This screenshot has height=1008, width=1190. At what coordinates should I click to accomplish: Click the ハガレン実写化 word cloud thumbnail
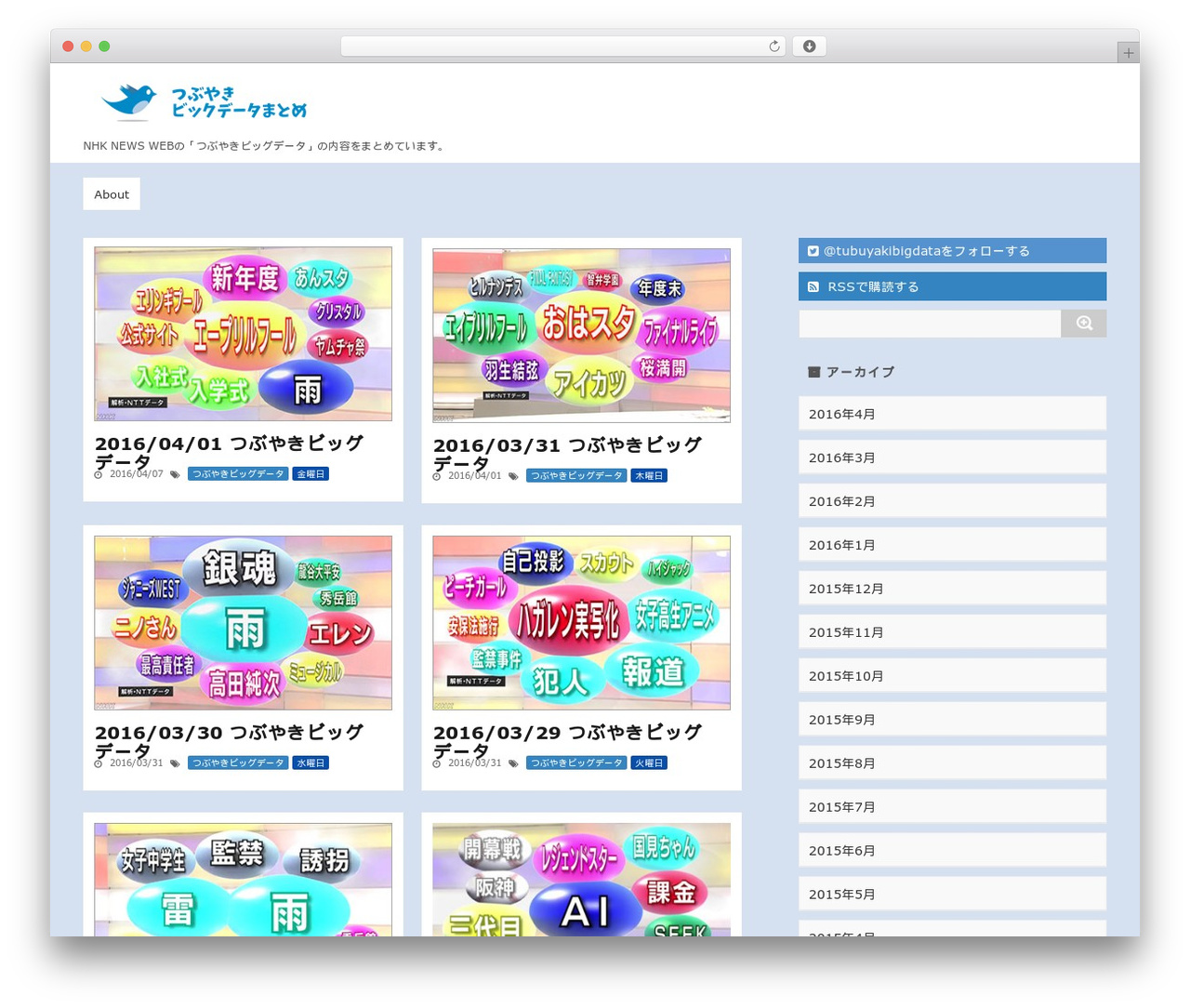[x=581, y=623]
